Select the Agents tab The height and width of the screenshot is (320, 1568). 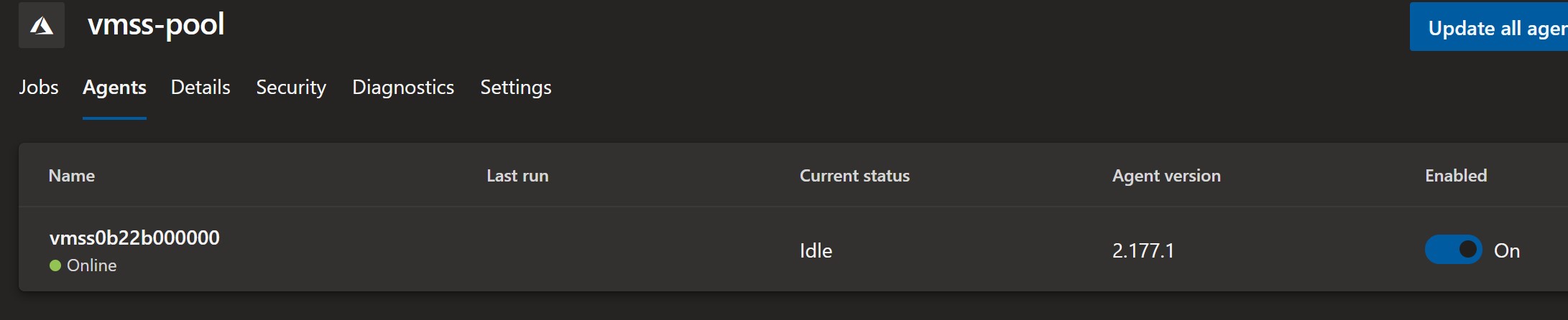(x=114, y=87)
